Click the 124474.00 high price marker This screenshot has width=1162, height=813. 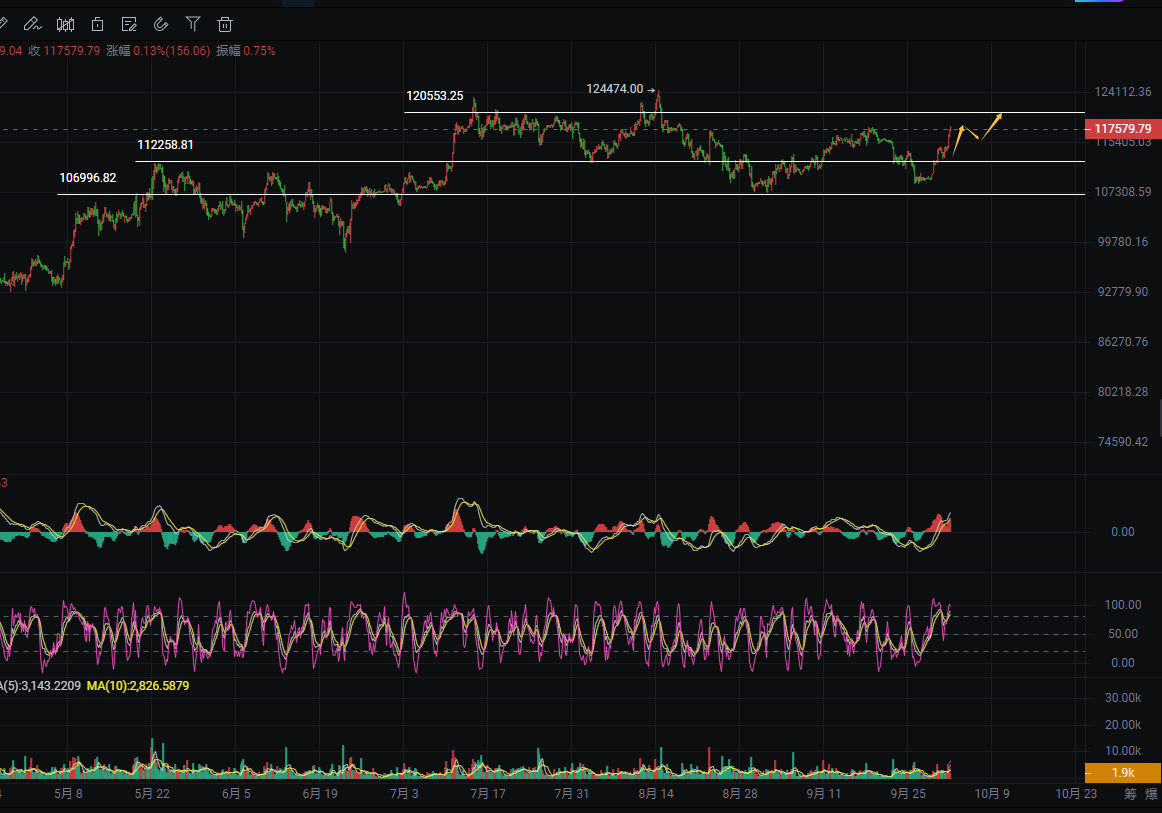click(614, 89)
